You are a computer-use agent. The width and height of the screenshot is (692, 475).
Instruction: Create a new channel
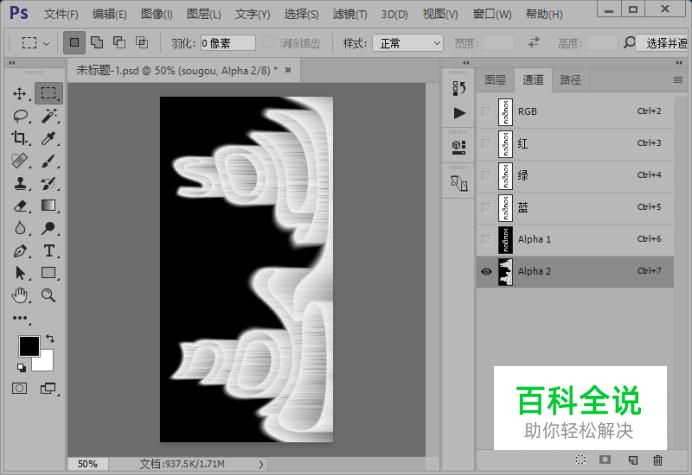coord(633,460)
